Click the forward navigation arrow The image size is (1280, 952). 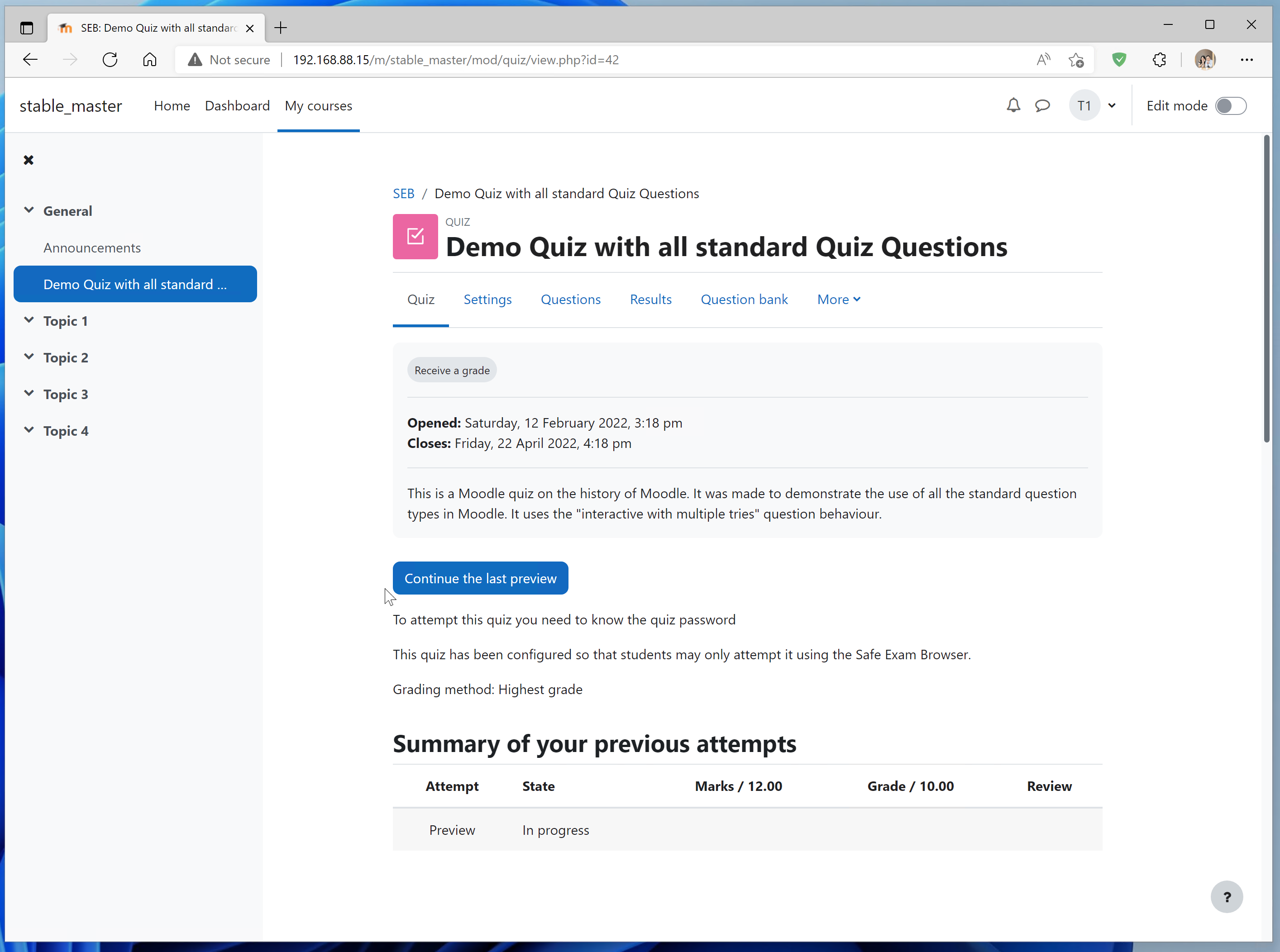70,59
